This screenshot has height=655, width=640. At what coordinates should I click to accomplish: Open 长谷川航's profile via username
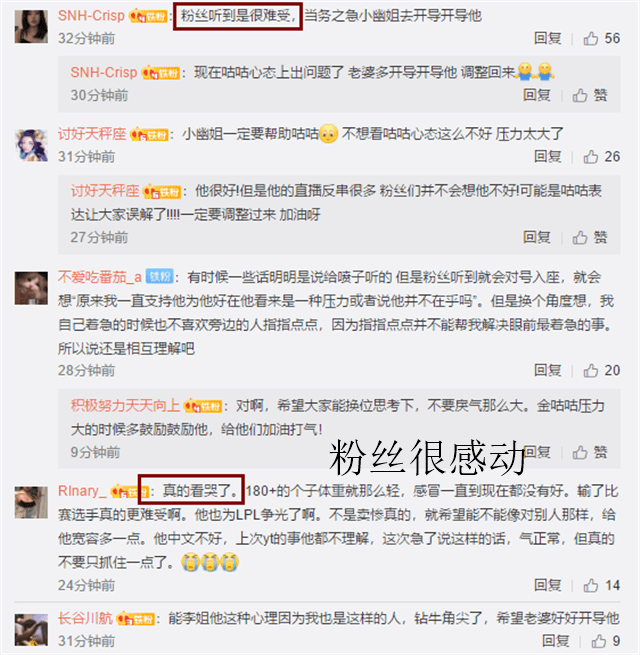pyautogui.click(x=85, y=618)
